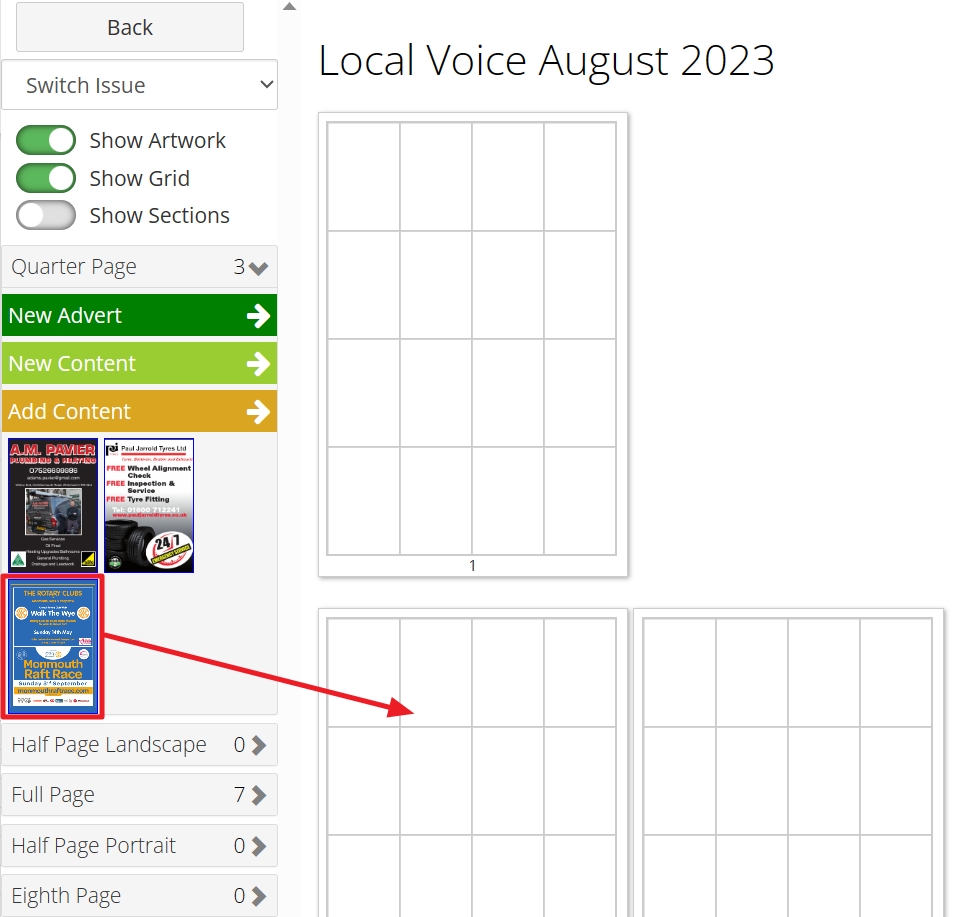
Task: Toggle the Show Artwork switch
Action: (46, 141)
